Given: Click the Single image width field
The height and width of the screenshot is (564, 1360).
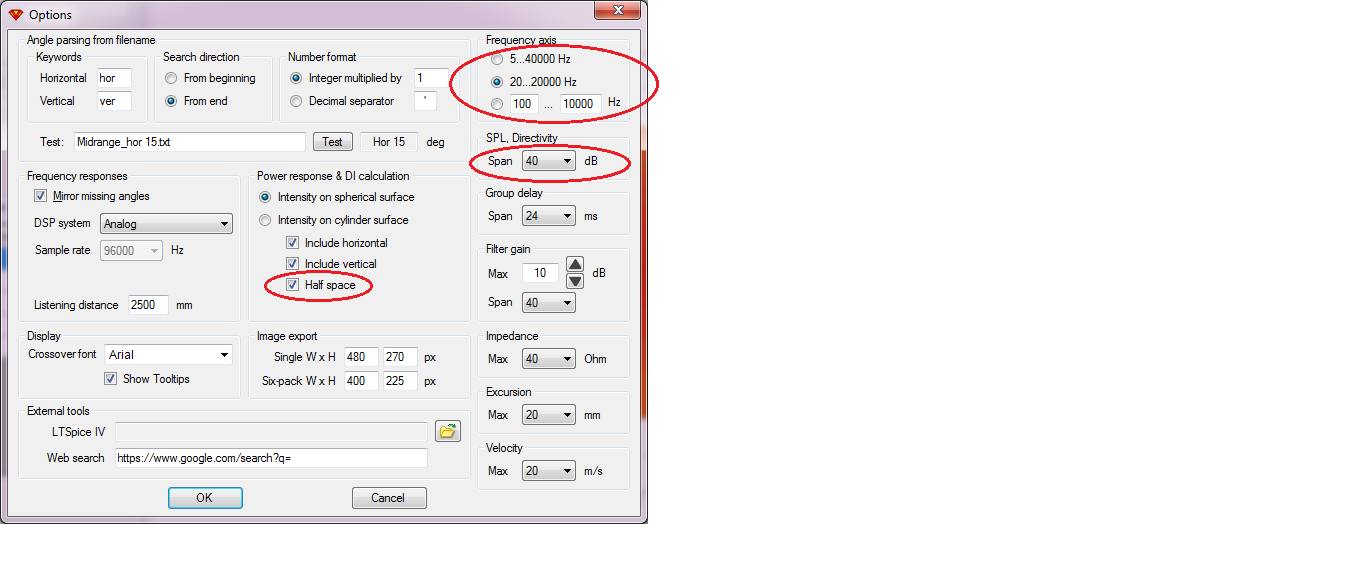Looking at the screenshot, I should (361, 357).
